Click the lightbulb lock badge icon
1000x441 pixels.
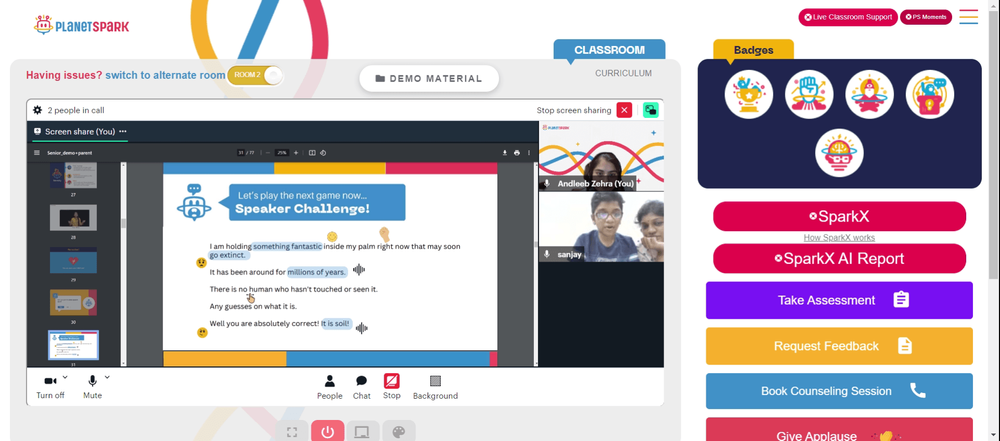(x=930, y=94)
